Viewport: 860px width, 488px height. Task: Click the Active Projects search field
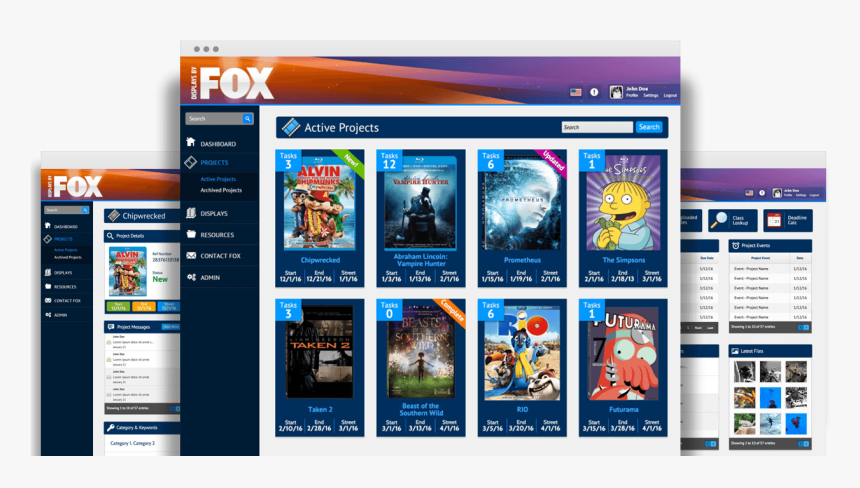pyautogui.click(x=596, y=127)
